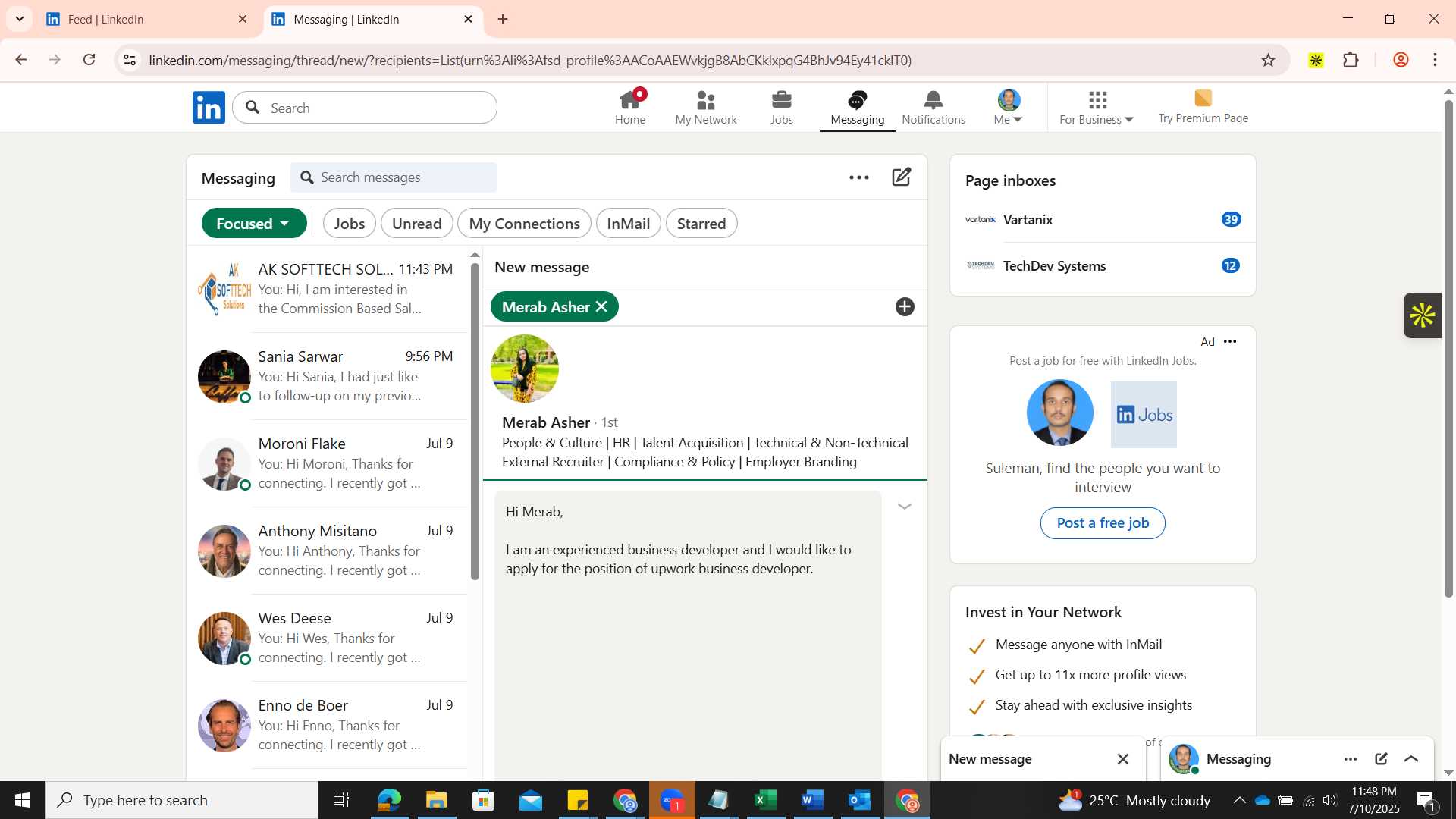
Task: Click the compose icon in the Messaging overlay
Action: click(1381, 759)
